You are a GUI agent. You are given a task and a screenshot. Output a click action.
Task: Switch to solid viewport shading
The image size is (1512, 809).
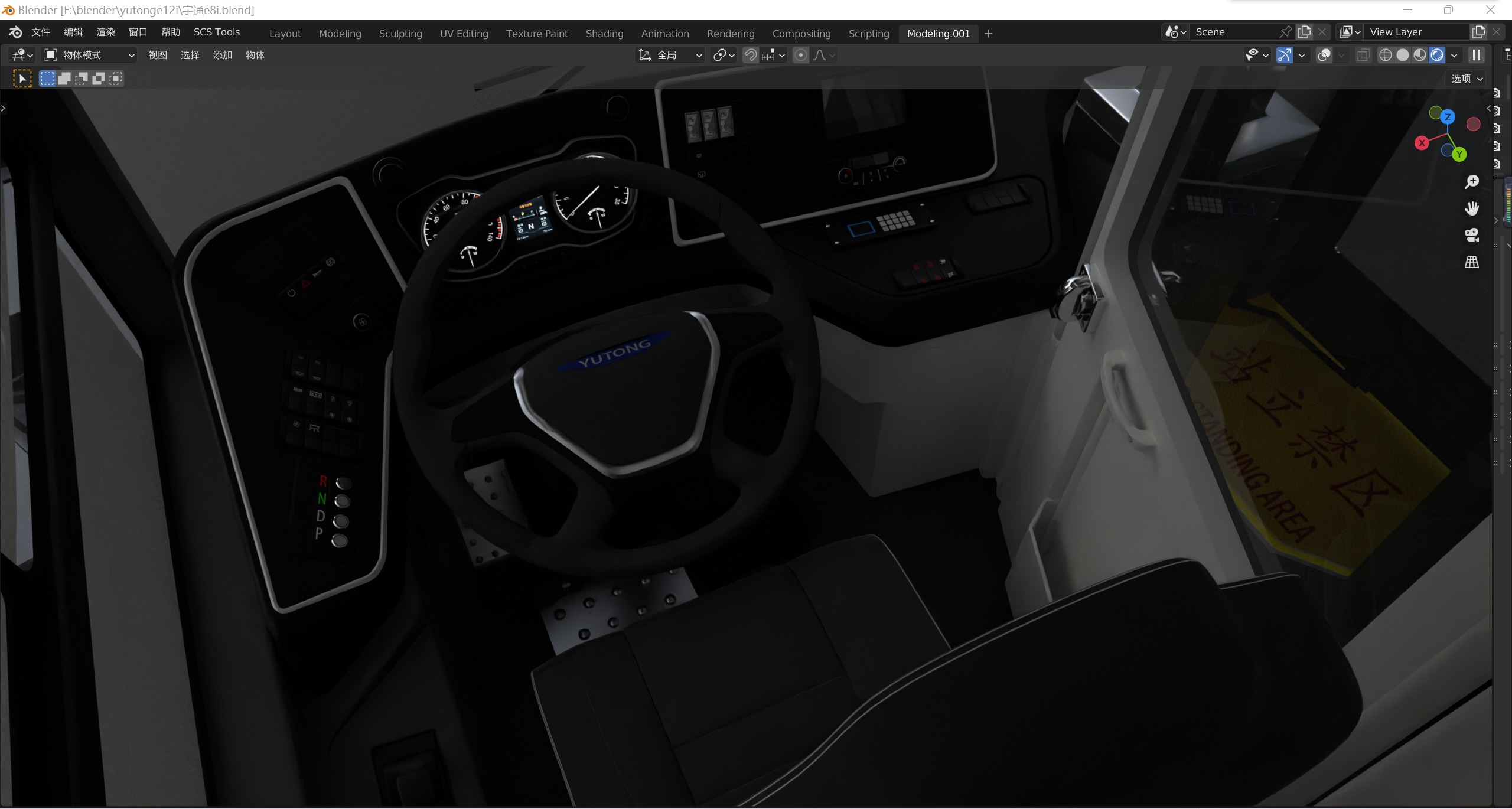coord(1402,55)
